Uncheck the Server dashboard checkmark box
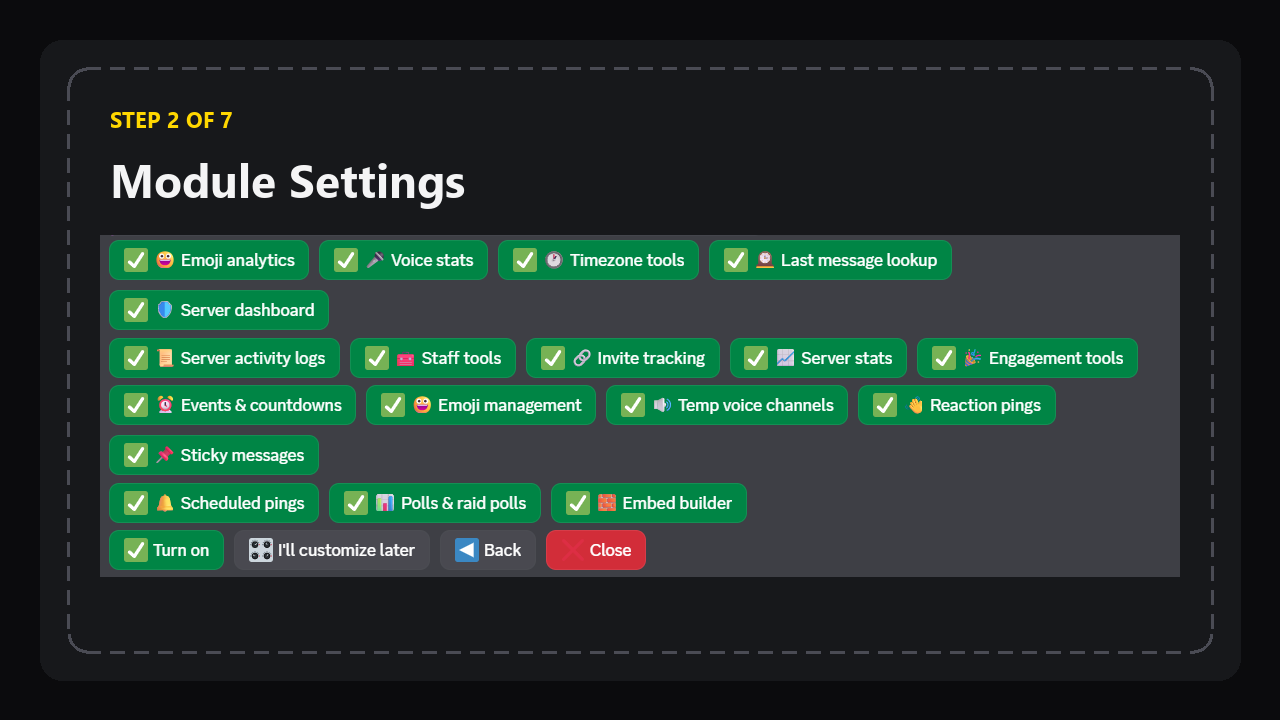The image size is (1280, 720). [136, 310]
